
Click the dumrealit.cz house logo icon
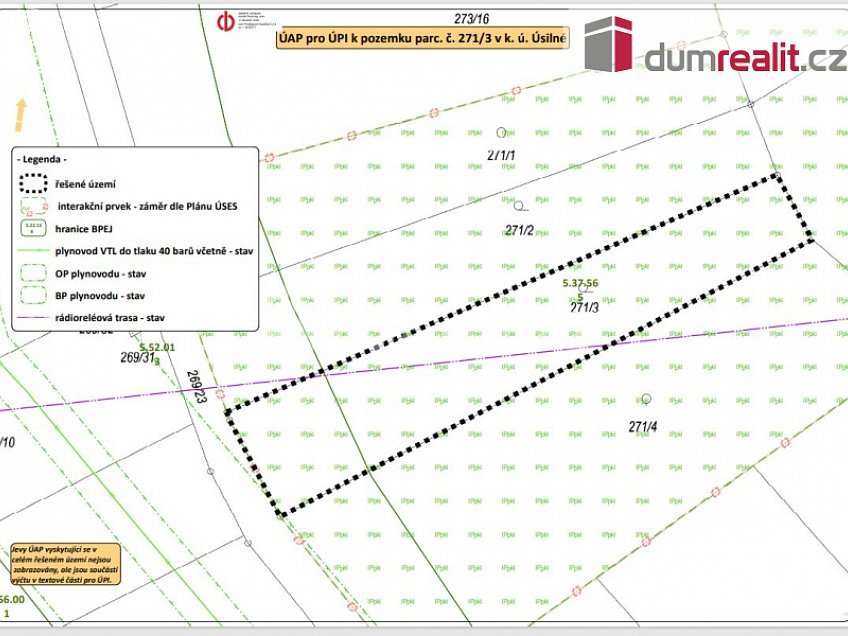(x=608, y=45)
